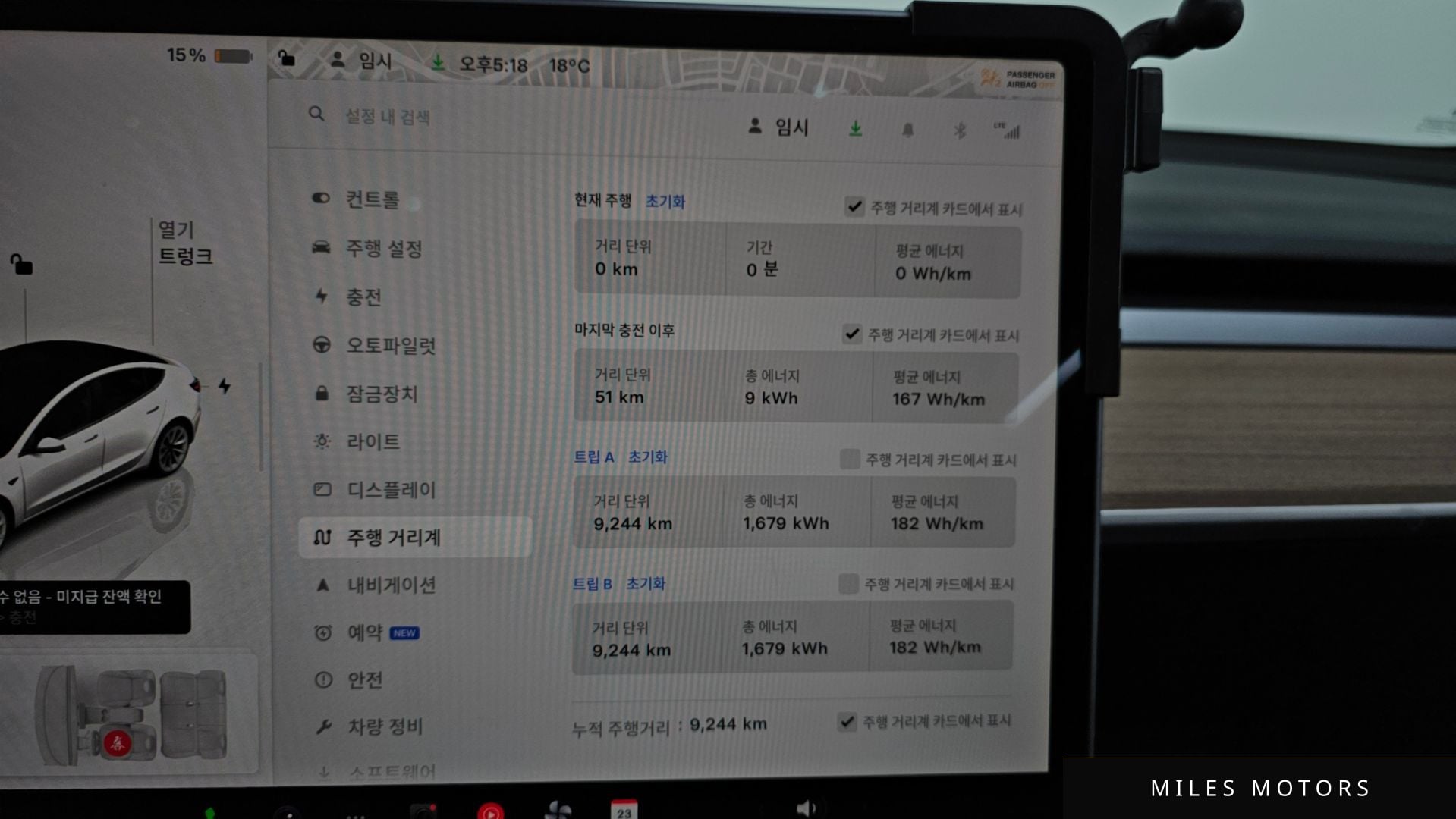Open the fan climate icon in the bottom bar
The height and width of the screenshot is (819, 1456).
click(558, 811)
